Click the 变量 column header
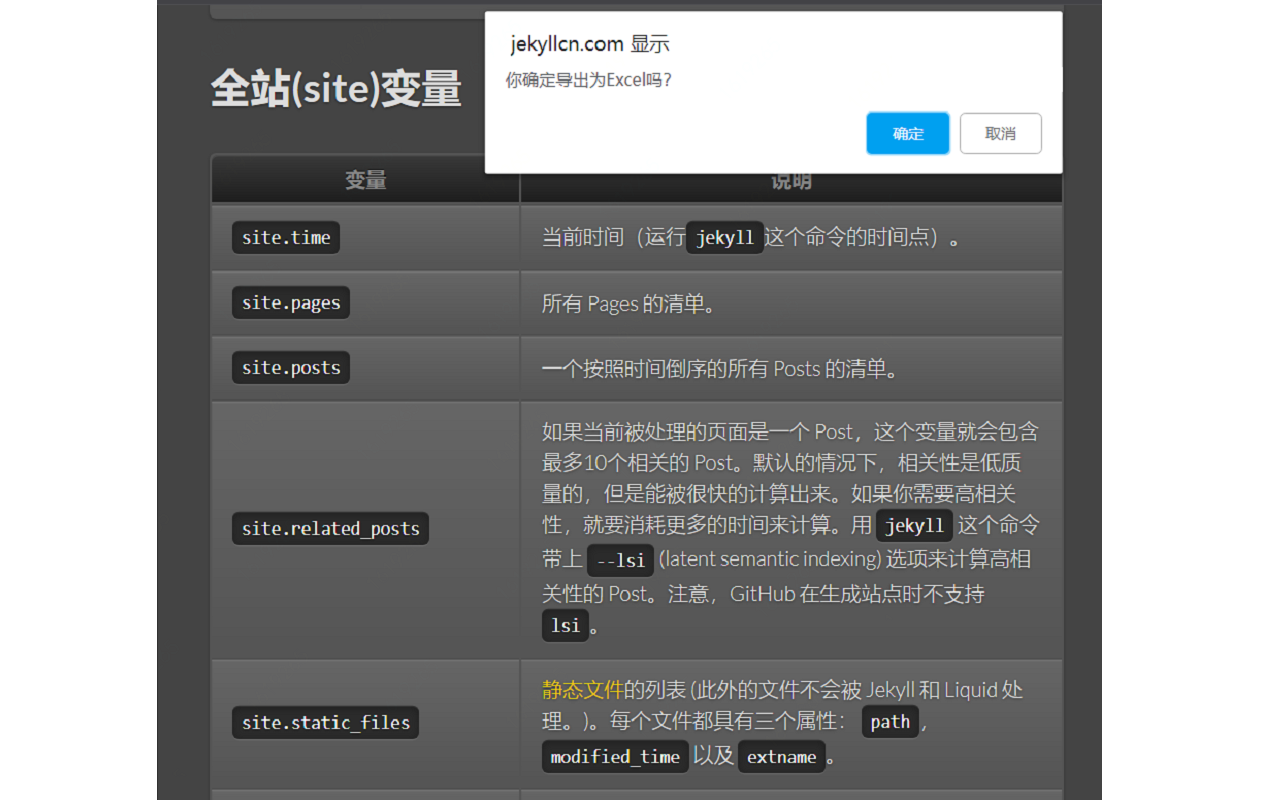Viewport: 1280px width, 800px height. 366,180
